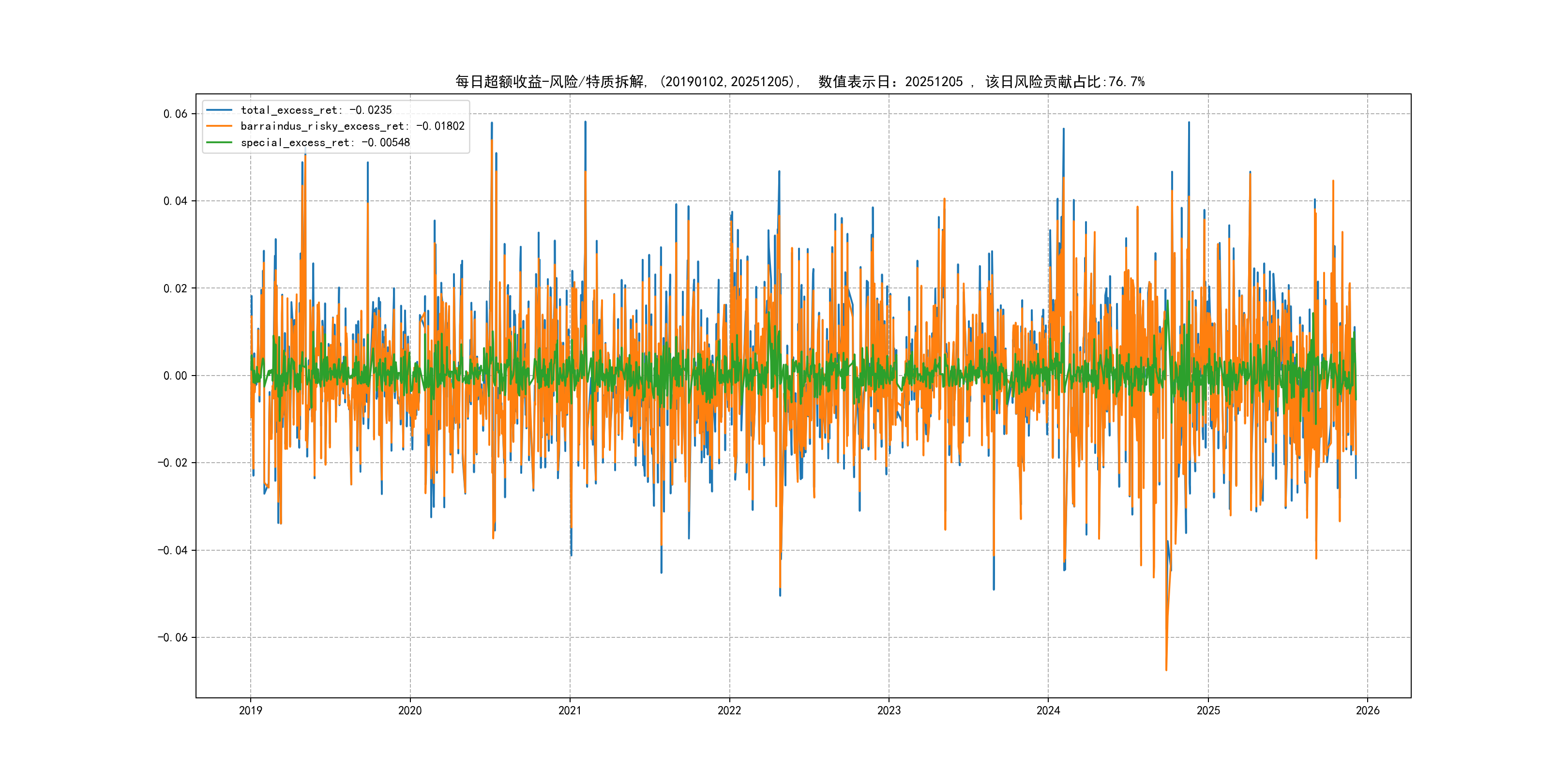The image size is (1568, 784).
Task: Click the 2021 x-axis tick label
Action: click(x=570, y=710)
